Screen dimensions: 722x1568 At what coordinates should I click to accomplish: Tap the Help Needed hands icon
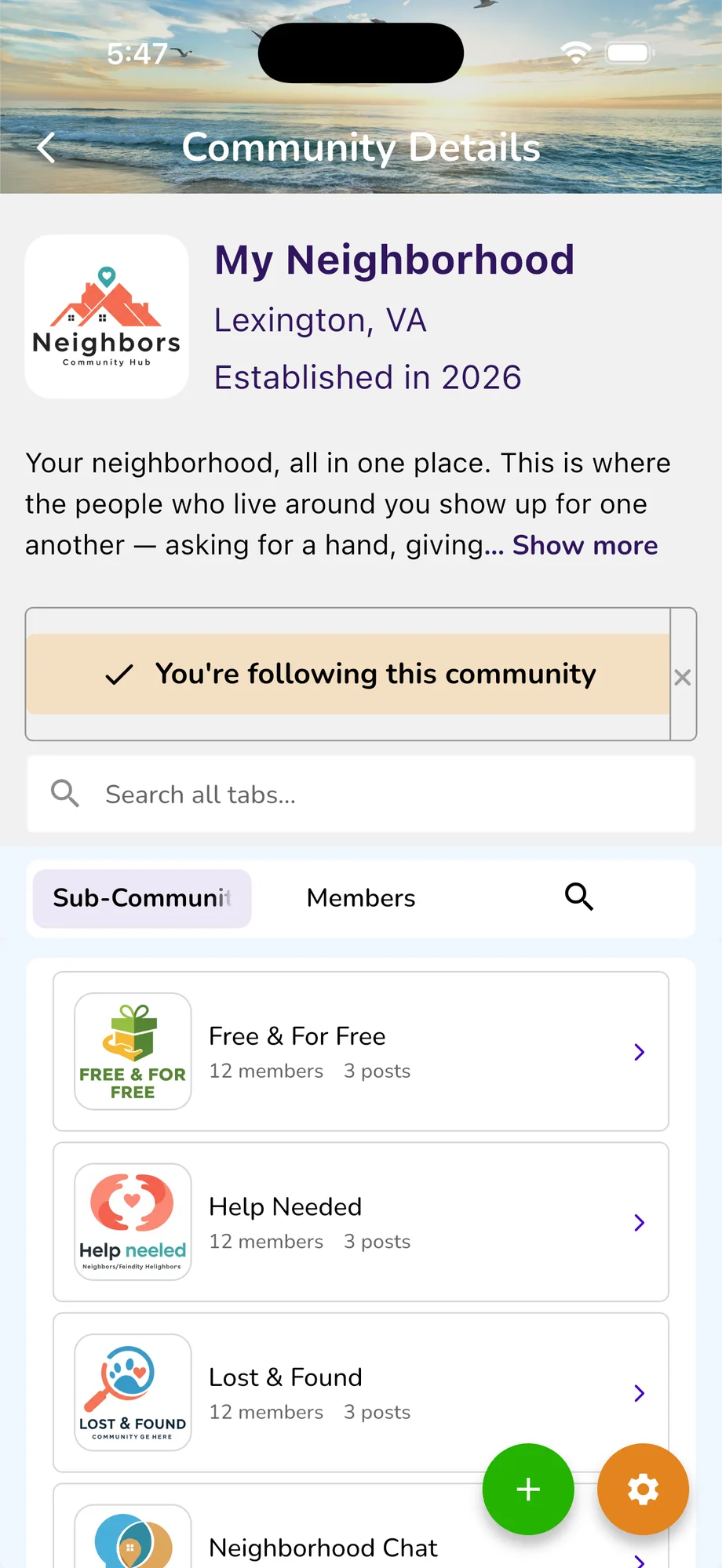(x=133, y=1222)
